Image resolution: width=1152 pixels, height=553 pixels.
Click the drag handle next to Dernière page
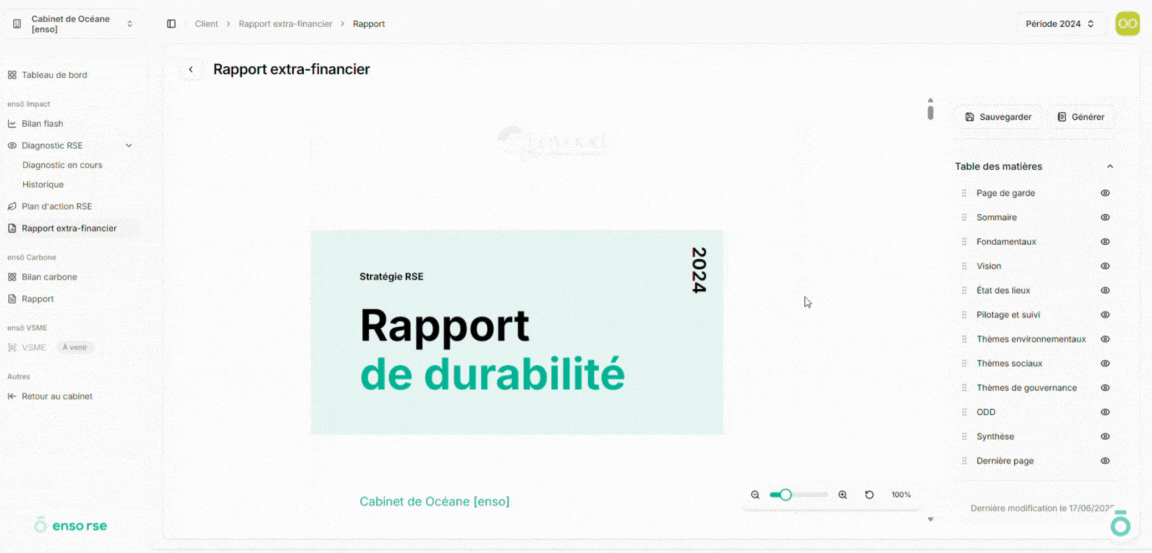pyautogui.click(x=965, y=460)
